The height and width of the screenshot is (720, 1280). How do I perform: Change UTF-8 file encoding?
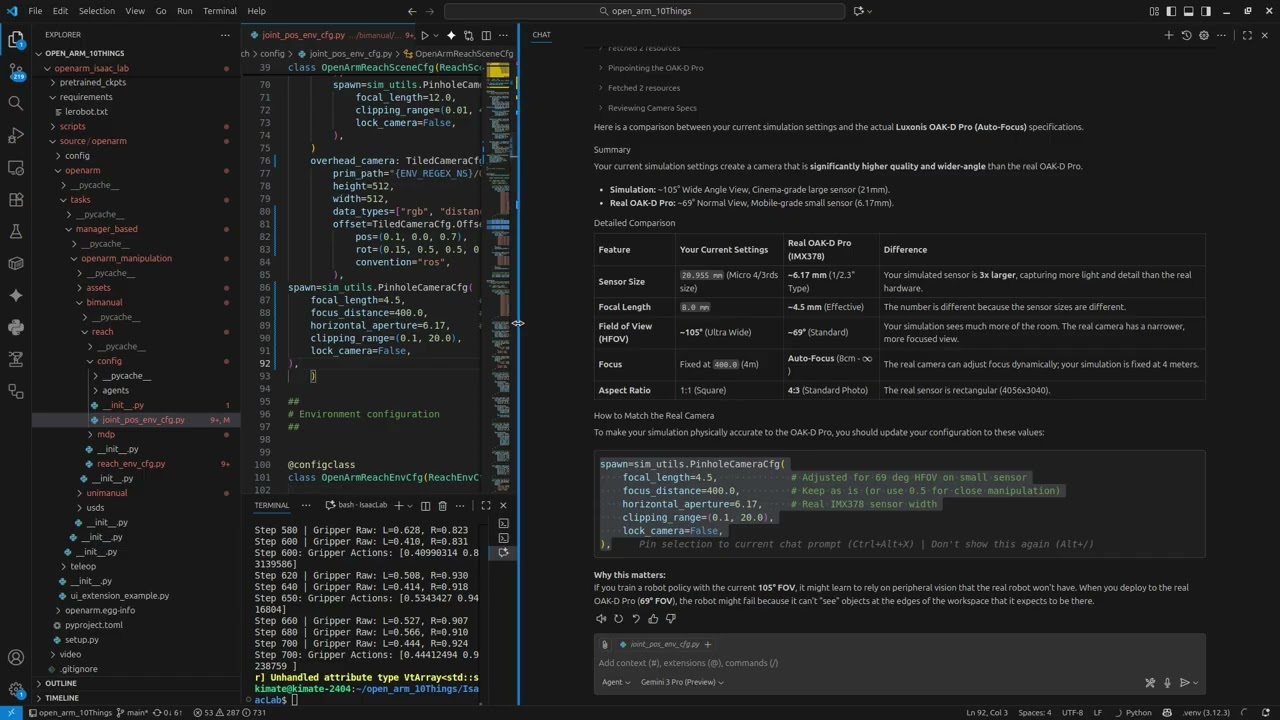[x=1072, y=713]
